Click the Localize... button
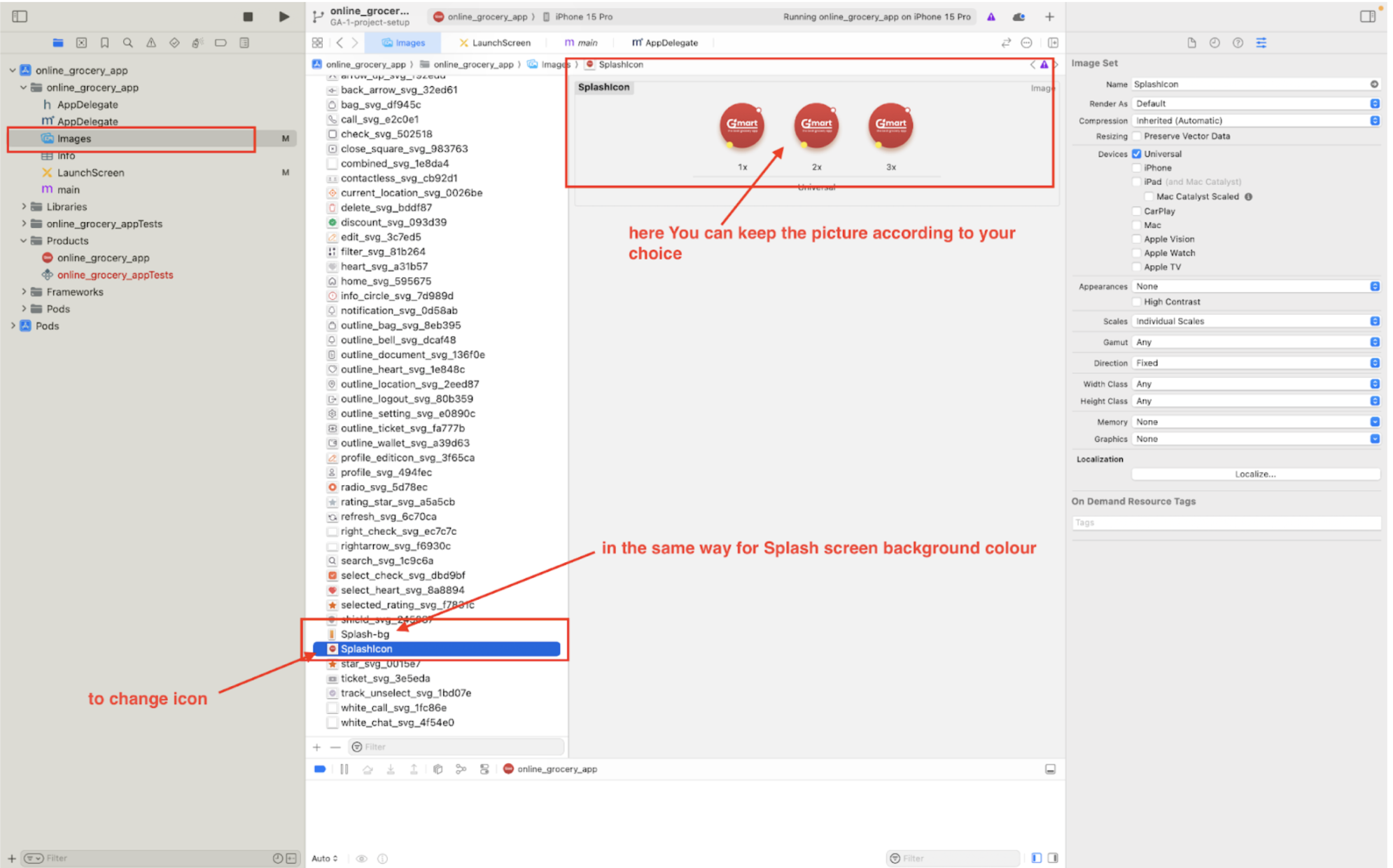The image size is (1393, 868). tap(1255, 474)
